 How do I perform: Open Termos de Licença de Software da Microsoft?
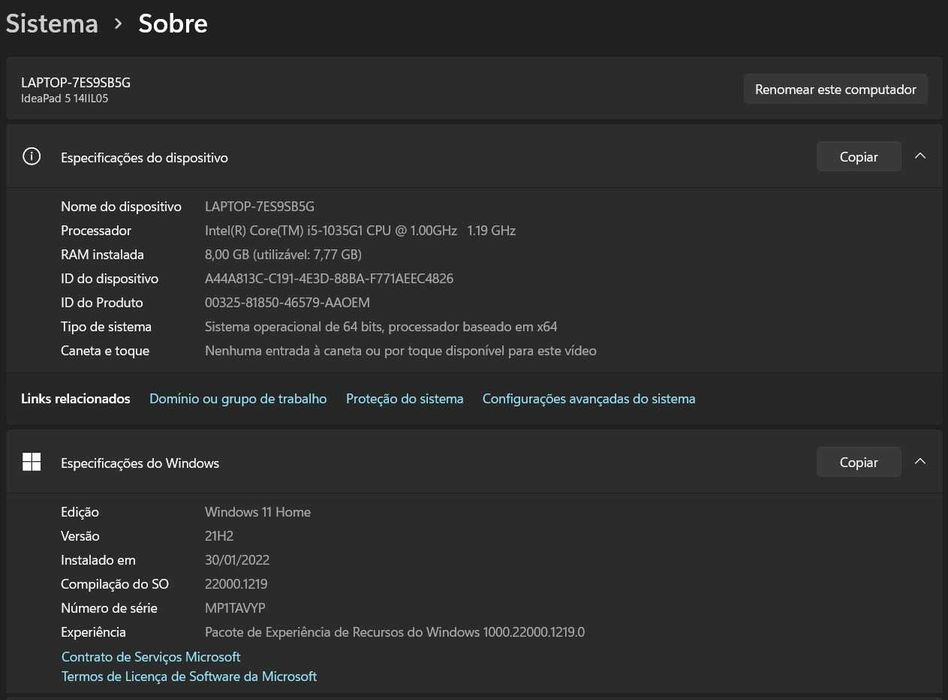pyautogui.click(x=189, y=676)
